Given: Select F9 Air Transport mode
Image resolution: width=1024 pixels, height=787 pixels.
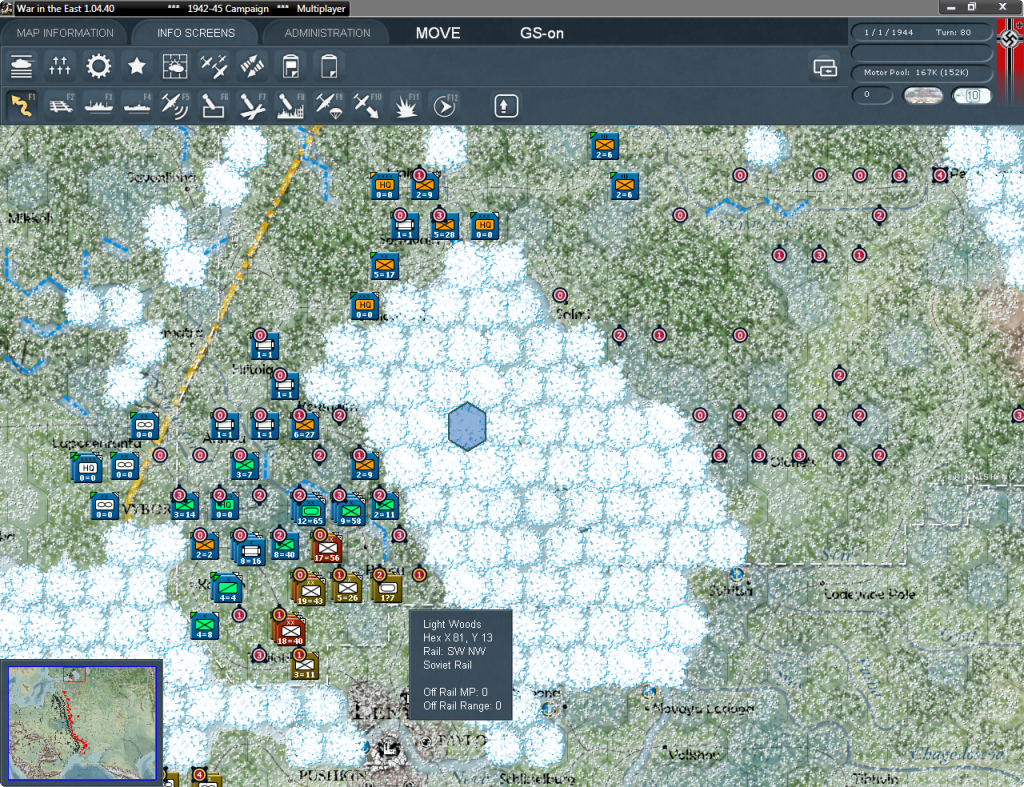Looking at the screenshot, I should pos(328,106).
